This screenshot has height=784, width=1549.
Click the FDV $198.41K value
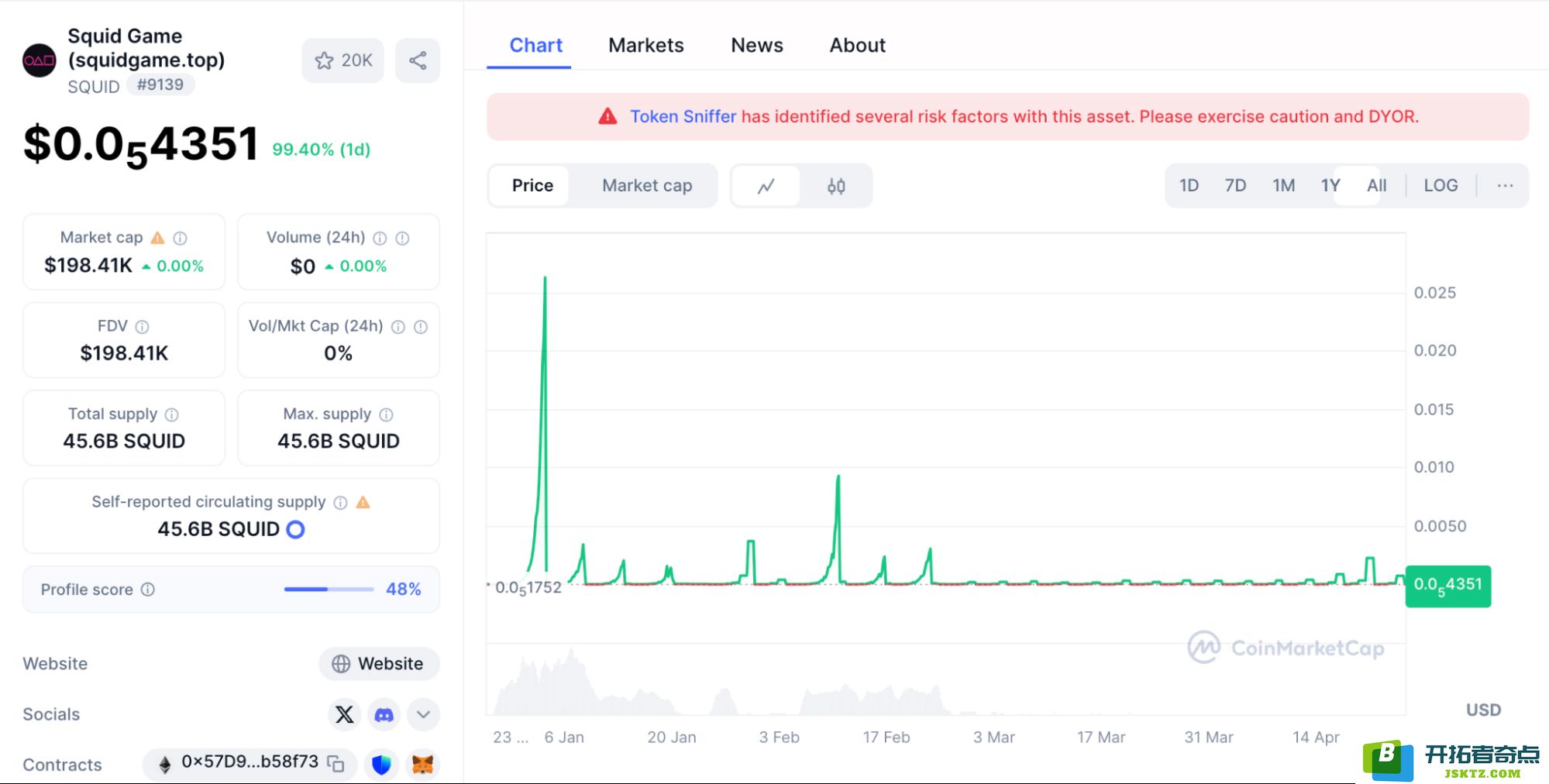point(124,353)
